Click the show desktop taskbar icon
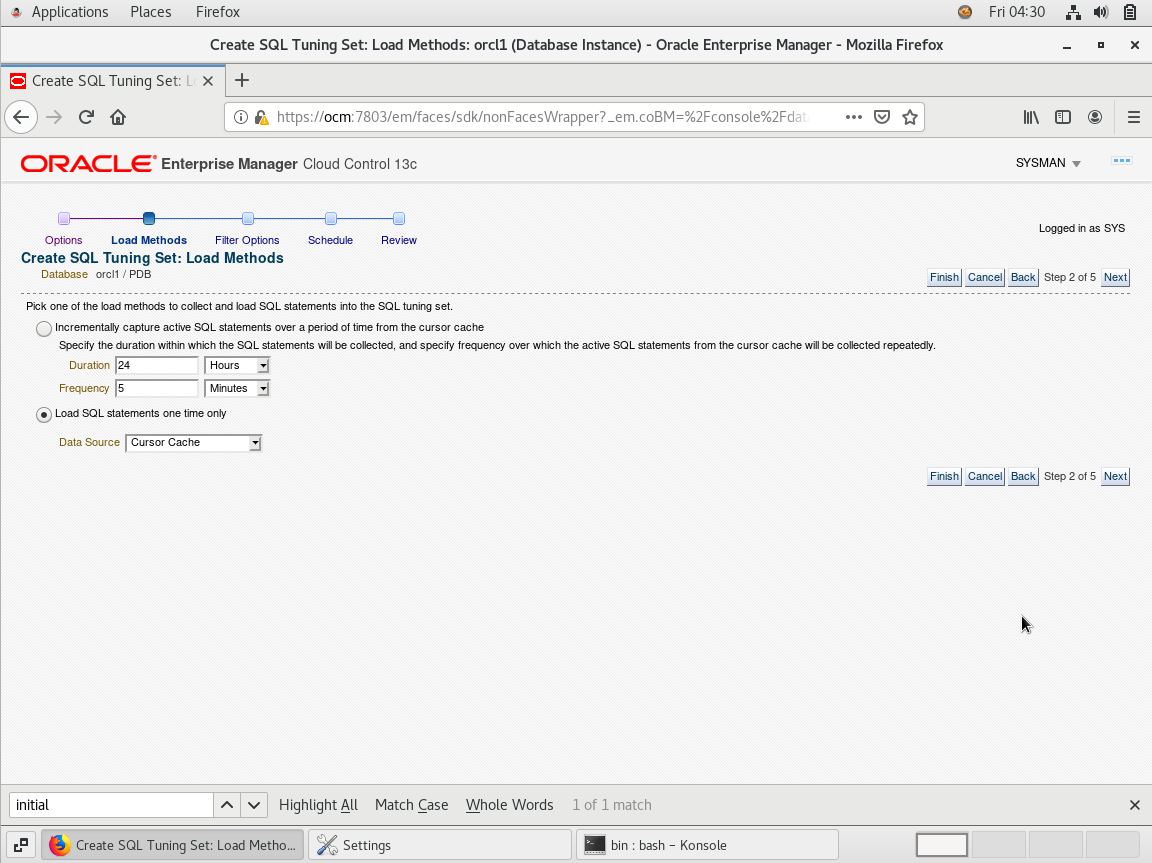Viewport: 1152px width, 863px height. point(21,845)
